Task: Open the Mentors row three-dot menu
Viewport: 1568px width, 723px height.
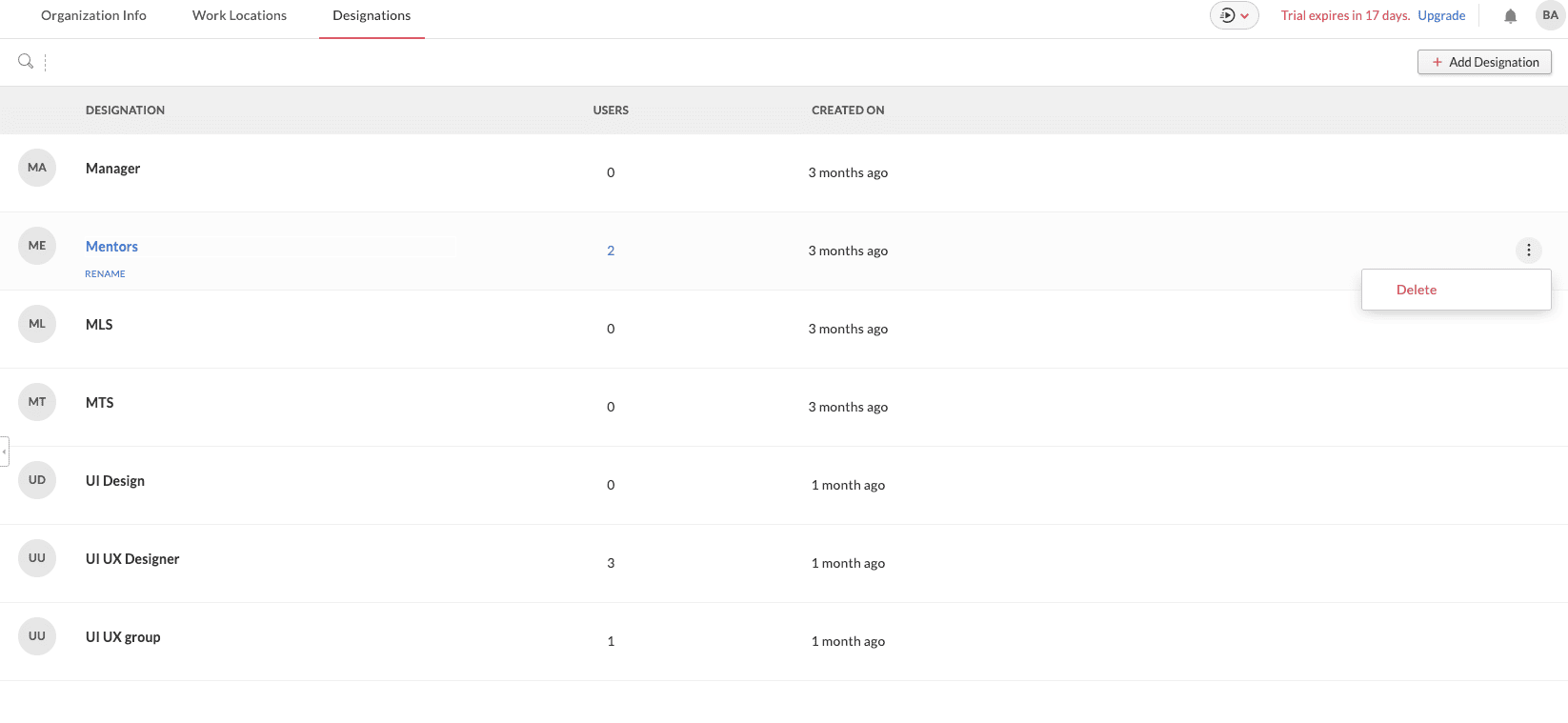Action: click(x=1528, y=251)
